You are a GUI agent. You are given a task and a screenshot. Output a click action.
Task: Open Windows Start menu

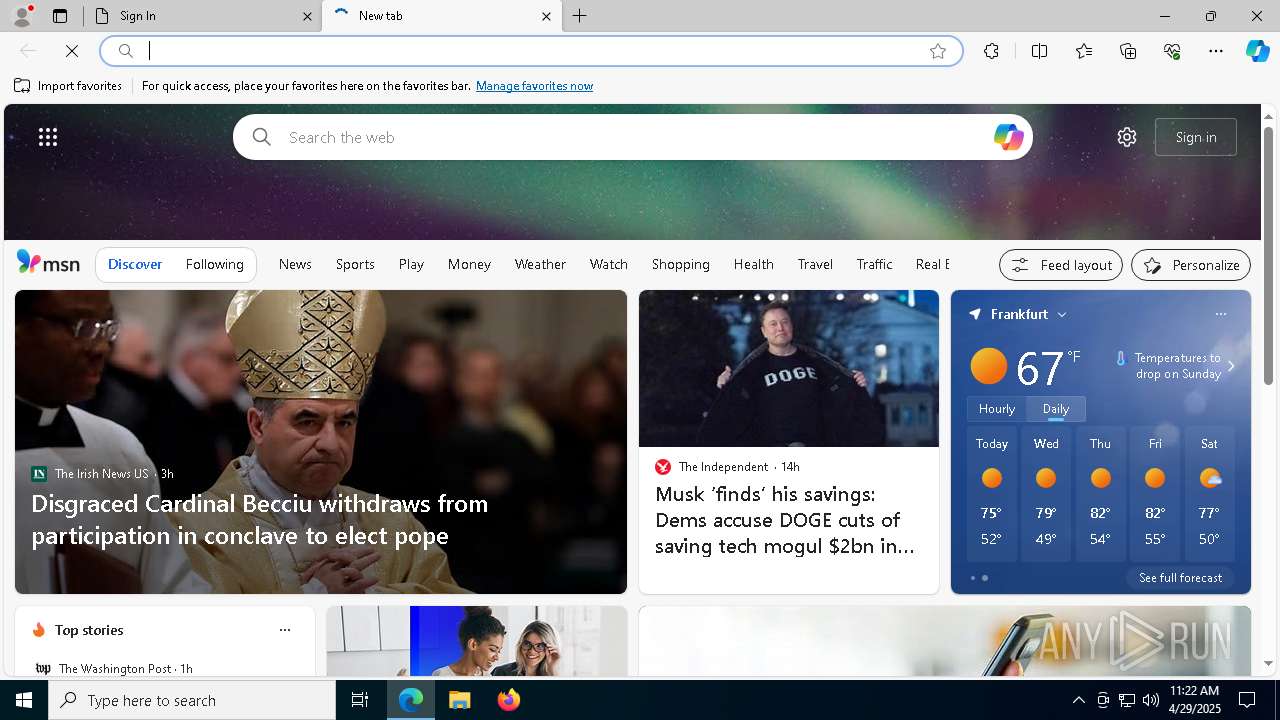click(x=24, y=700)
